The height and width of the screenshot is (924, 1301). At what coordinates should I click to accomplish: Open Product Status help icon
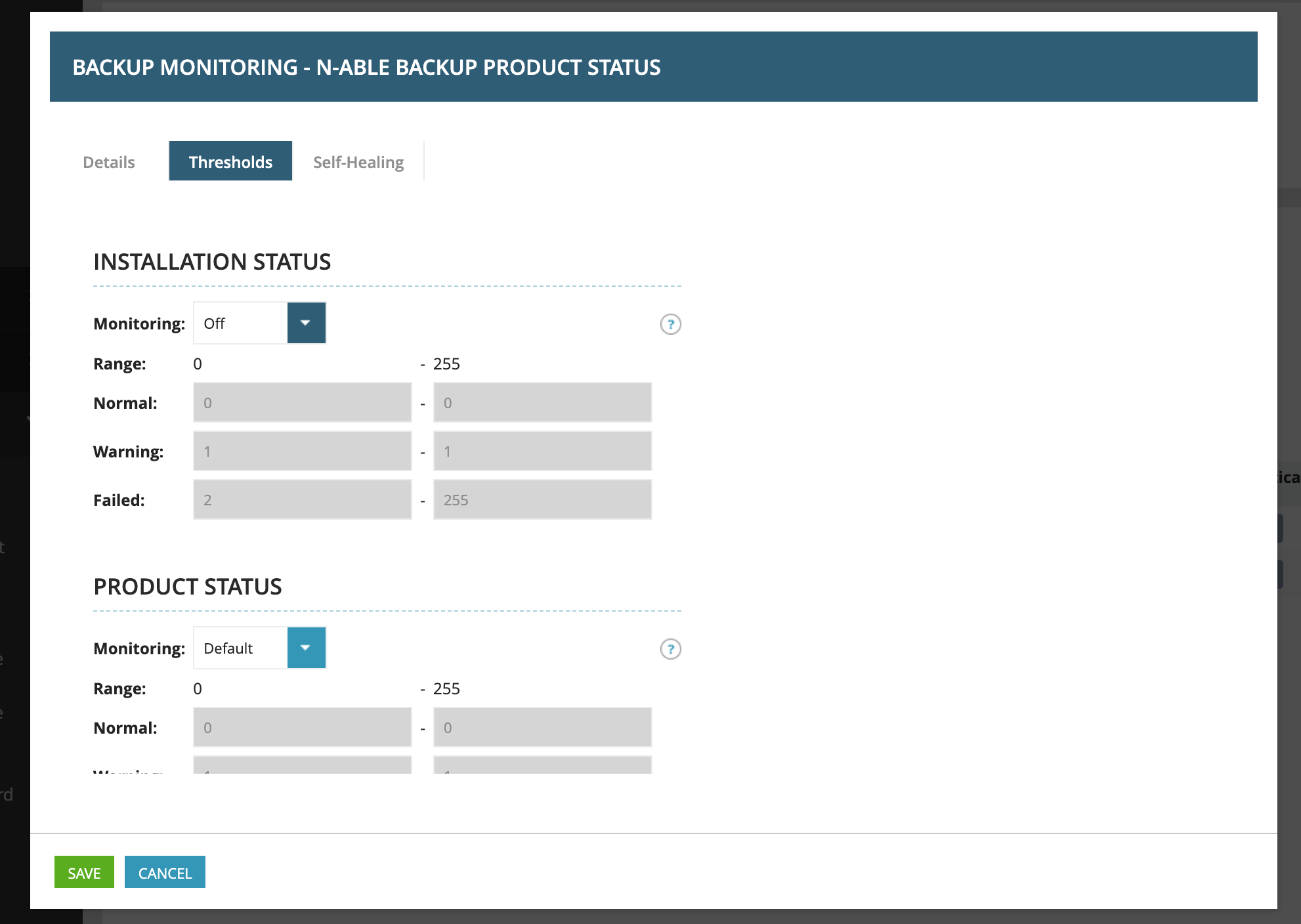point(670,649)
